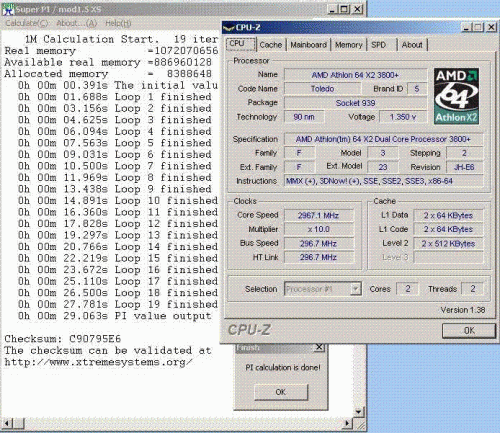Minimize the CPU-Z window
The width and height of the screenshot is (500, 433).
[x=467, y=27]
